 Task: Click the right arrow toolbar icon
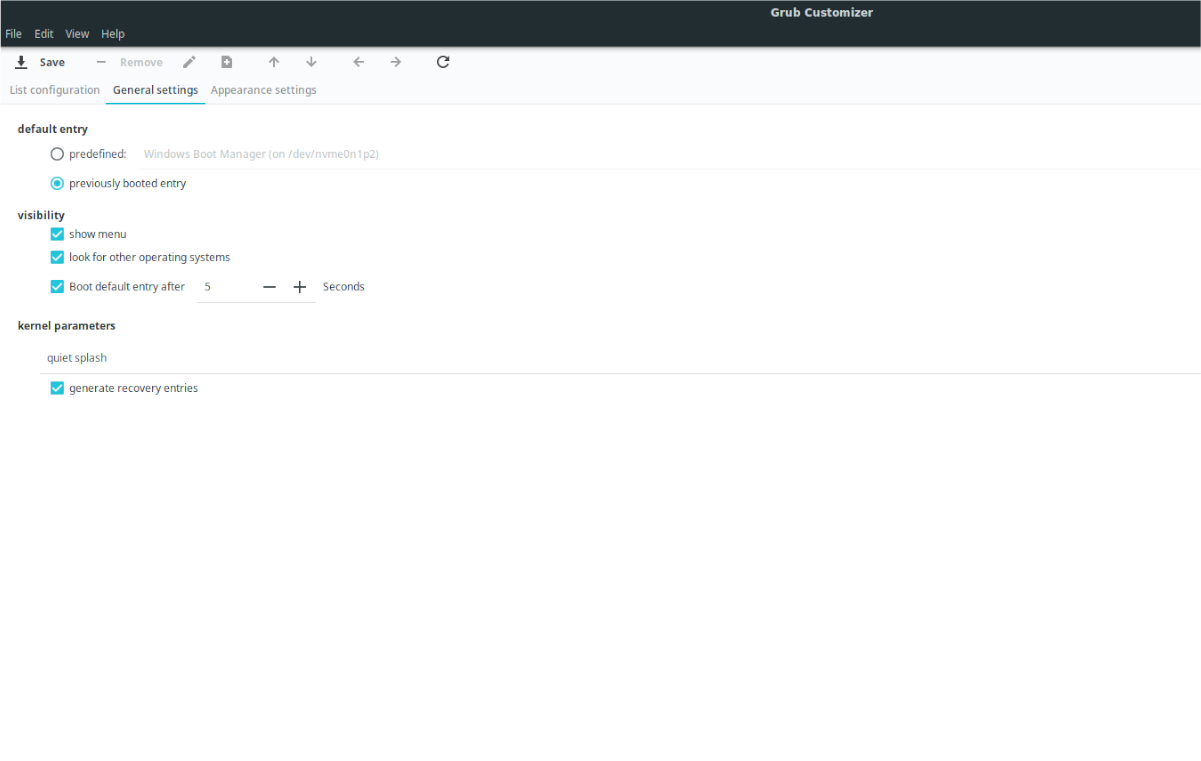[x=396, y=62]
